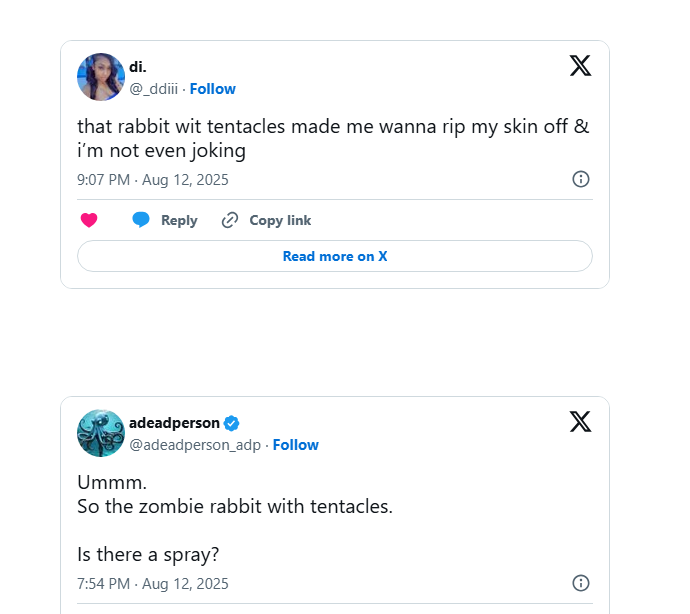
Task: Follow the @adeadperson_adp account
Action: tap(295, 445)
